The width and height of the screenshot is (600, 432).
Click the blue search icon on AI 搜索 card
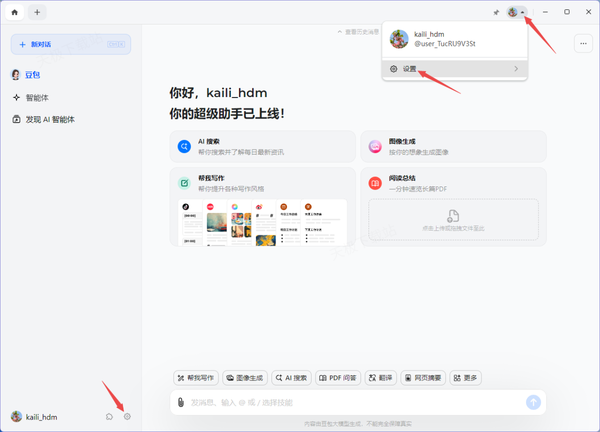(x=184, y=147)
